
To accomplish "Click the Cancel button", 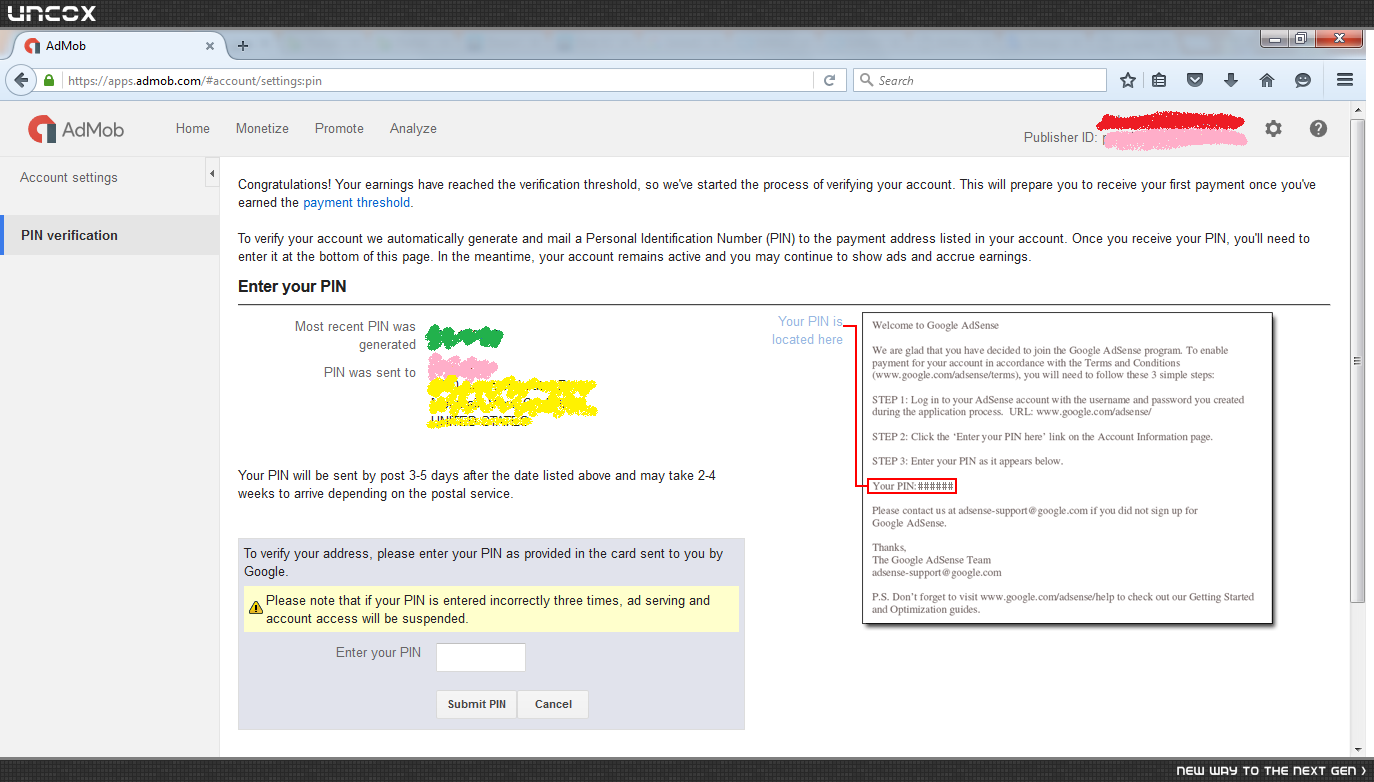I will 553,704.
